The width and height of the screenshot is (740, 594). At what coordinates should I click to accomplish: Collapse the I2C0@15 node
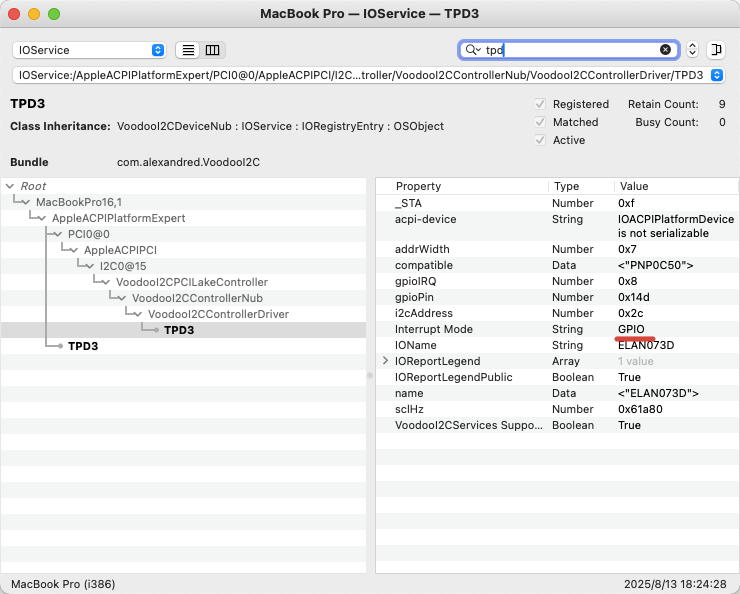coord(90,266)
